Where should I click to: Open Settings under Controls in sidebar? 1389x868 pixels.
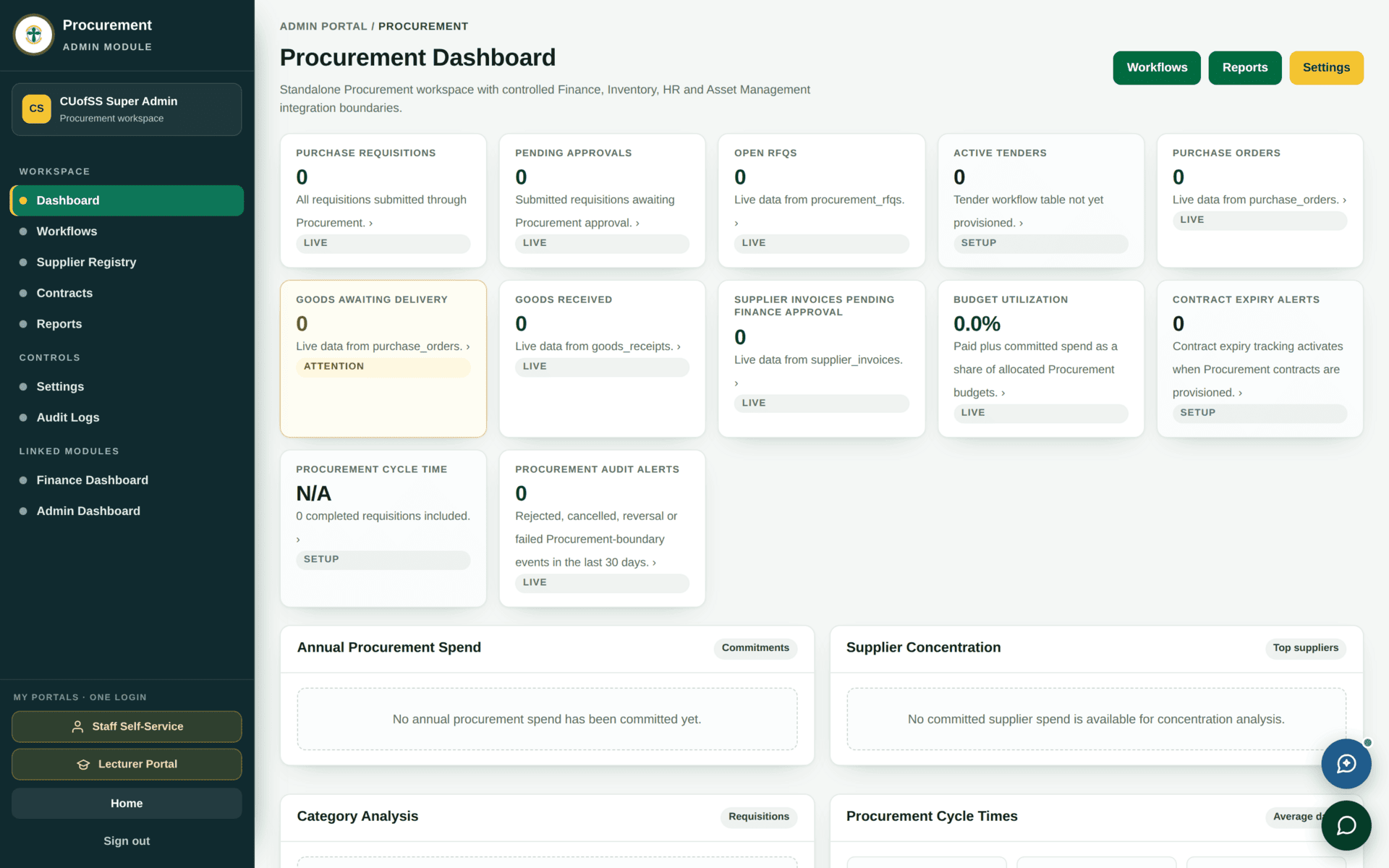127,386
